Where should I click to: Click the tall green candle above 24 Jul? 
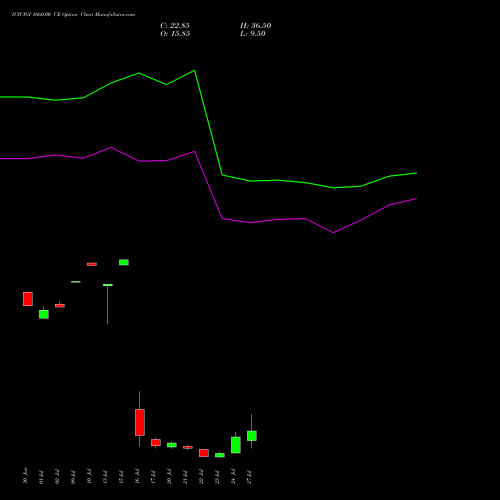[236, 445]
